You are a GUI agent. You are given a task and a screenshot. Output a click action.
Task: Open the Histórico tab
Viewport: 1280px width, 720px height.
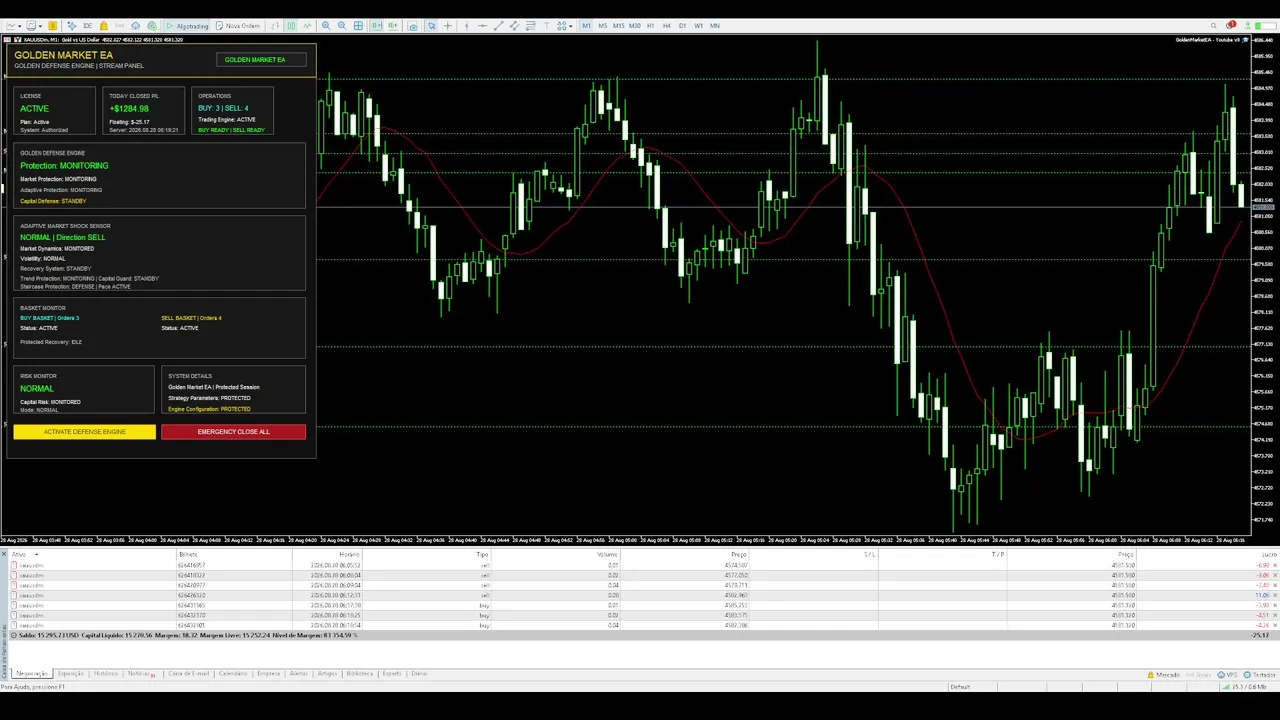(x=106, y=674)
